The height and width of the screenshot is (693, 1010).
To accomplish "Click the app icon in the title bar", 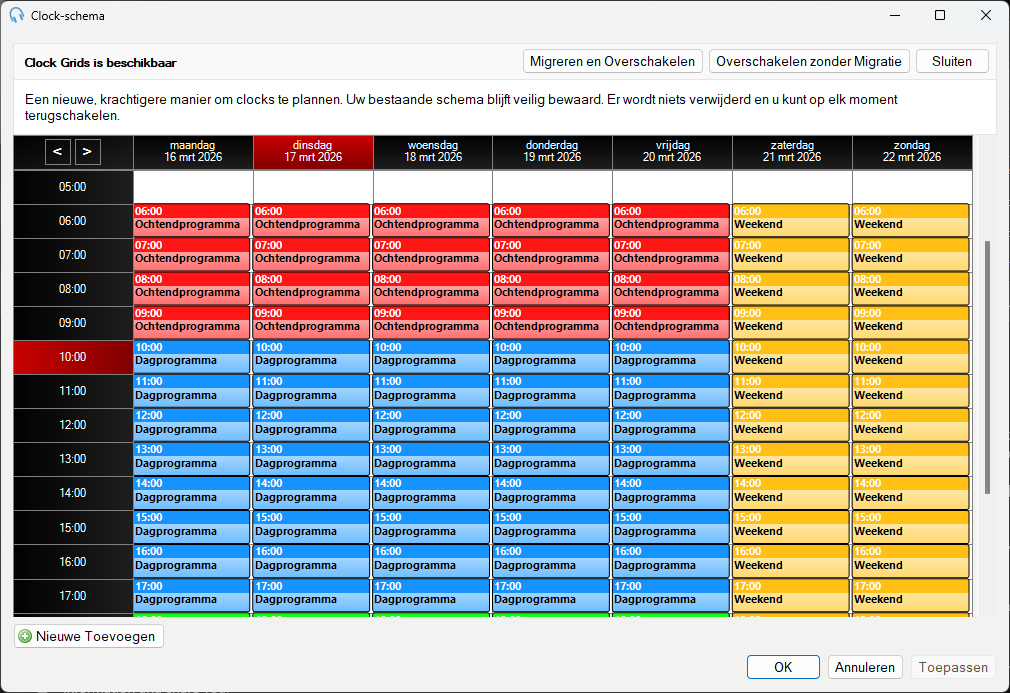I will [17, 15].
